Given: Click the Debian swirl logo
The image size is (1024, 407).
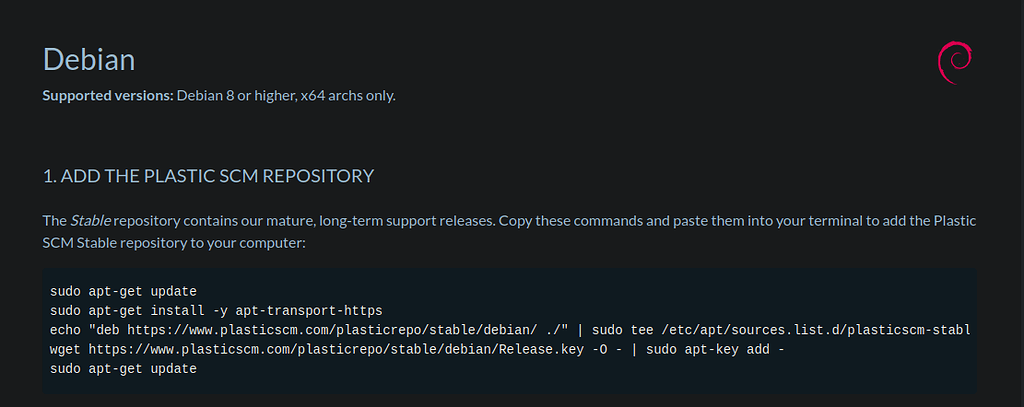Looking at the screenshot, I should tap(954, 63).
